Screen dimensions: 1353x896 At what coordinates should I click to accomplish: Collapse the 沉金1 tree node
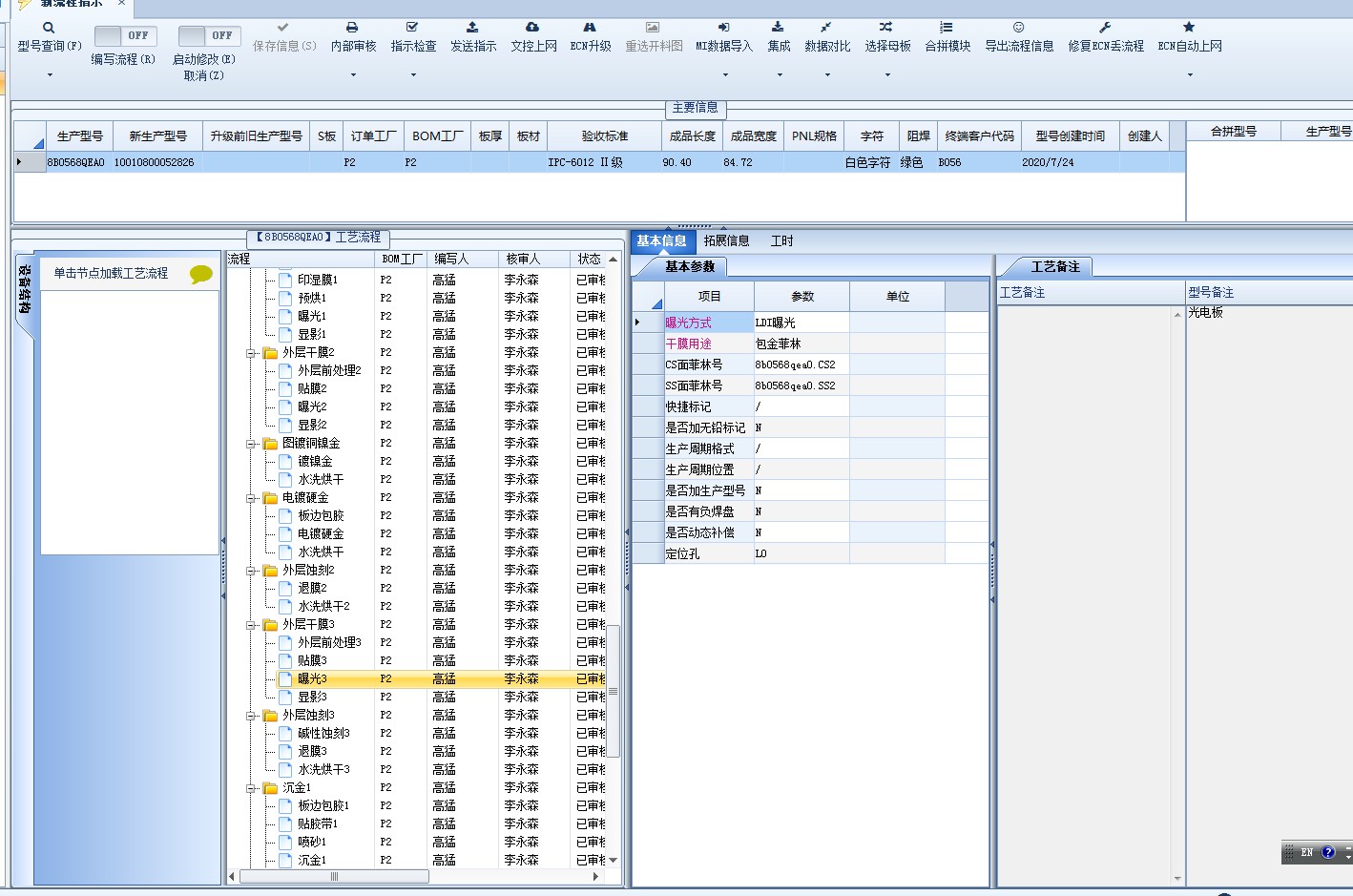tap(251, 788)
